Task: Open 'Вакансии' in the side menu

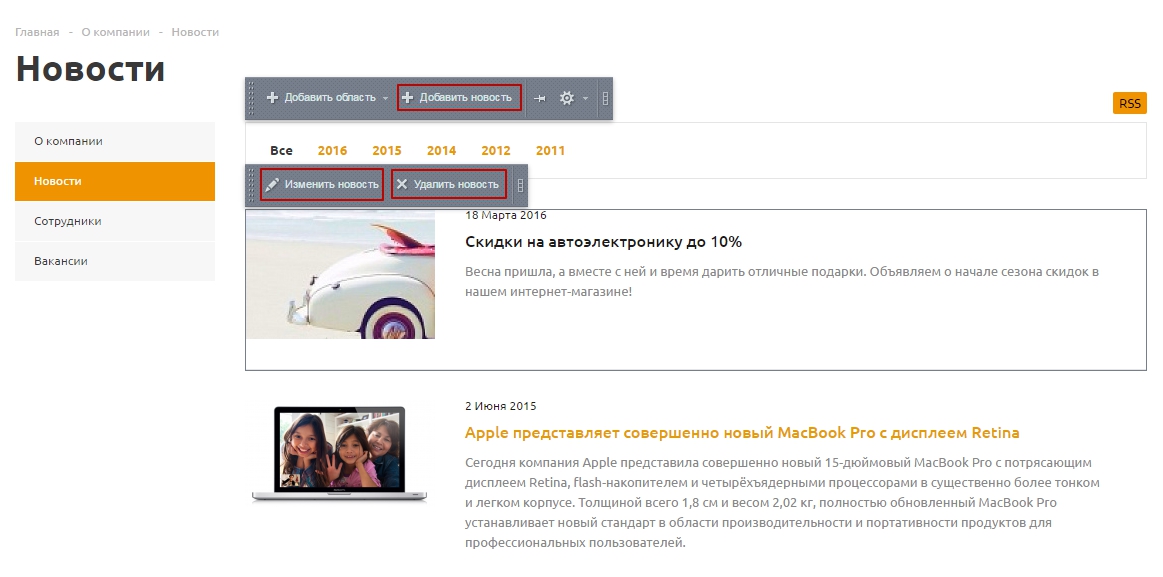Action: pos(115,261)
